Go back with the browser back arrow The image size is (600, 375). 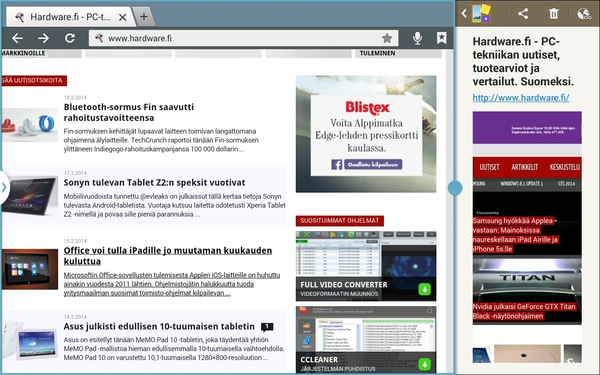(x=17, y=38)
